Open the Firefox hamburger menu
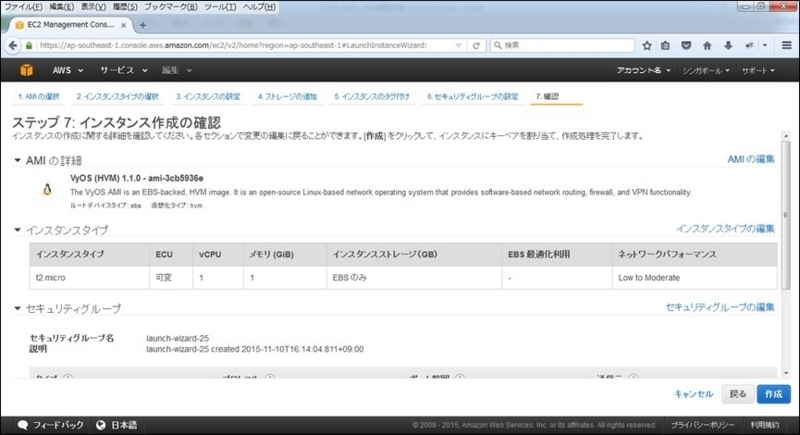This screenshot has height=435, width=800. tap(787, 45)
